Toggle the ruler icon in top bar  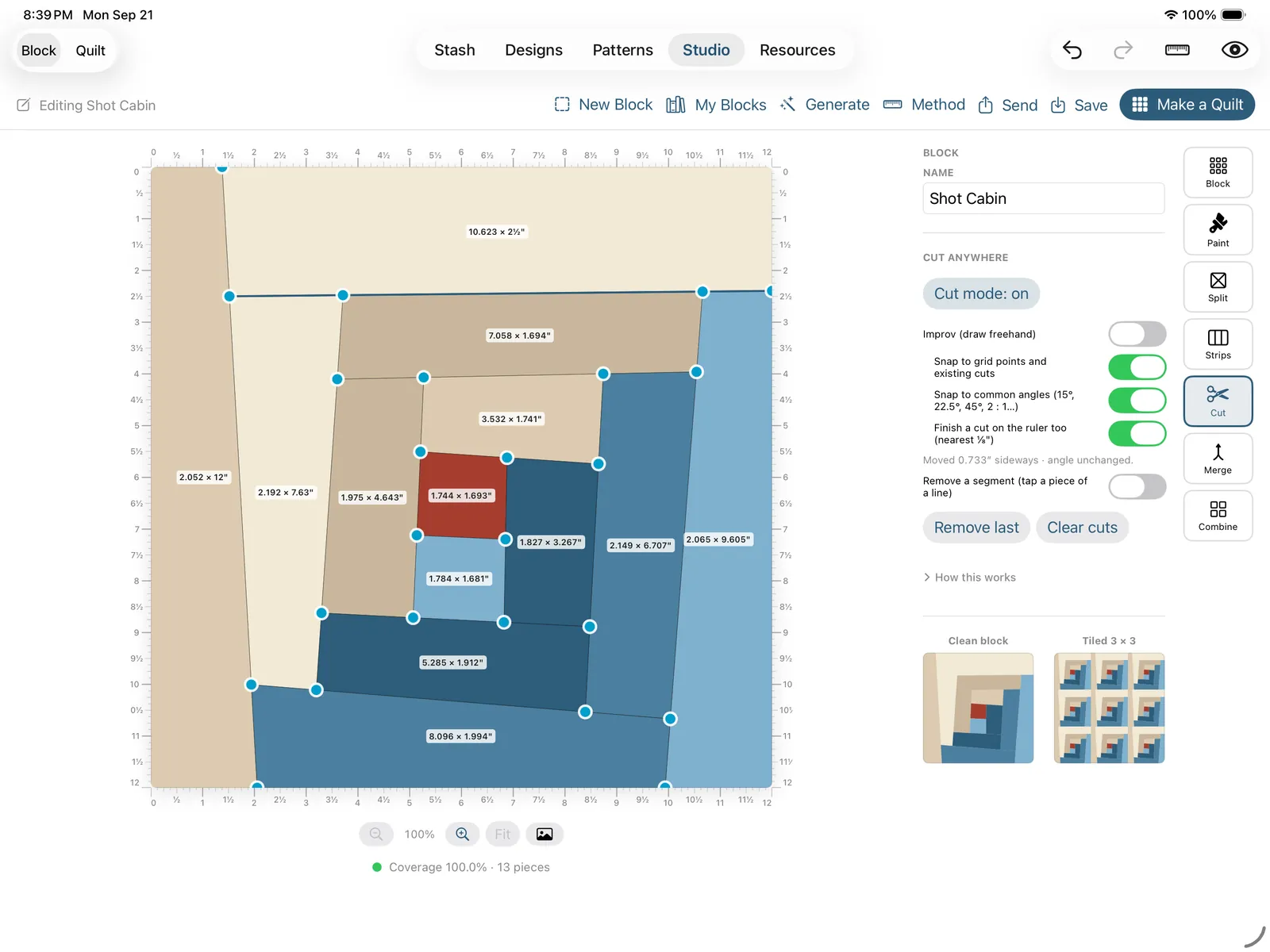click(x=1177, y=50)
